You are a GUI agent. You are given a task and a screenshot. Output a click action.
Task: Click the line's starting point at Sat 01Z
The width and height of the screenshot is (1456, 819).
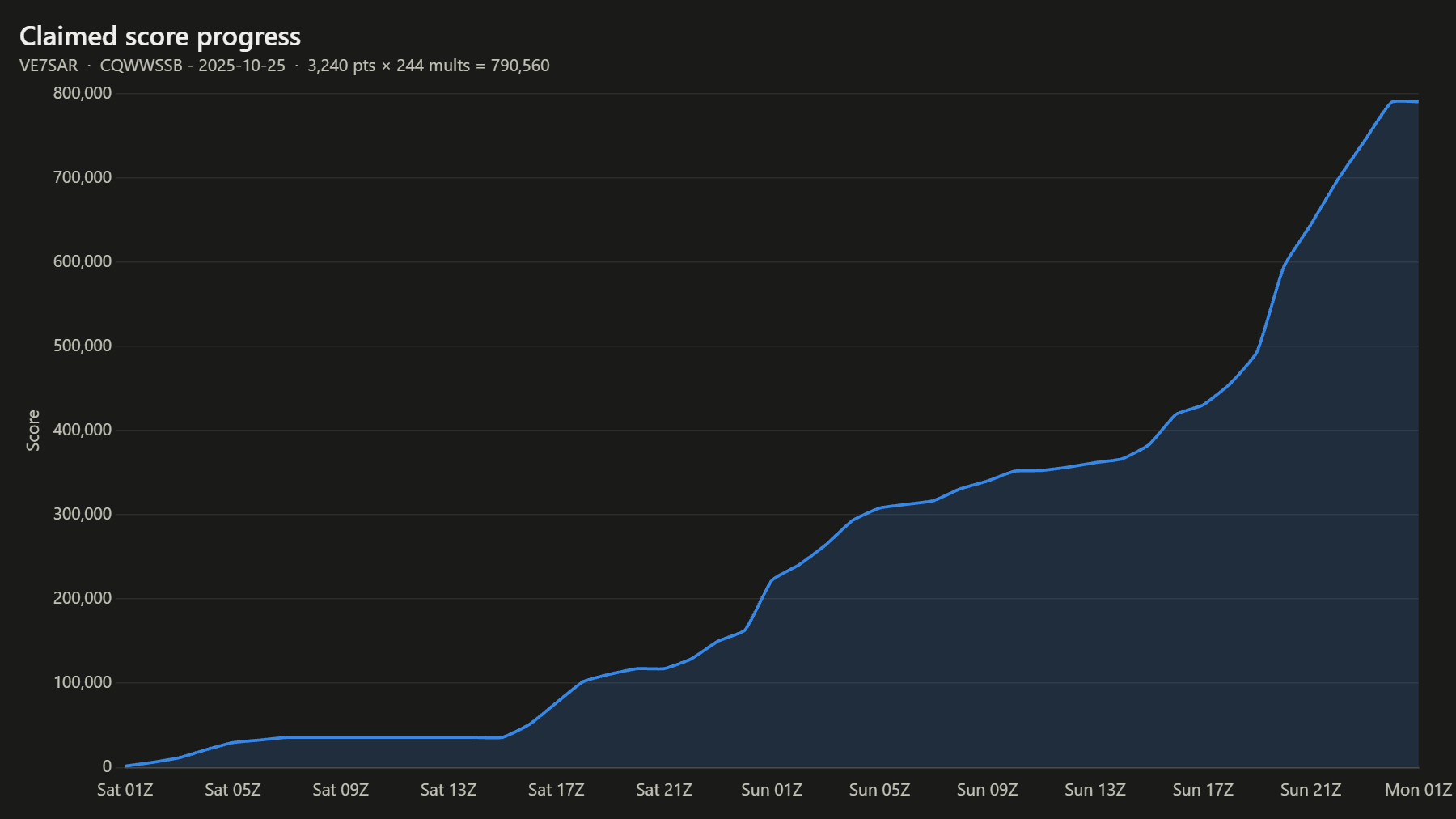click(x=126, y=766)
